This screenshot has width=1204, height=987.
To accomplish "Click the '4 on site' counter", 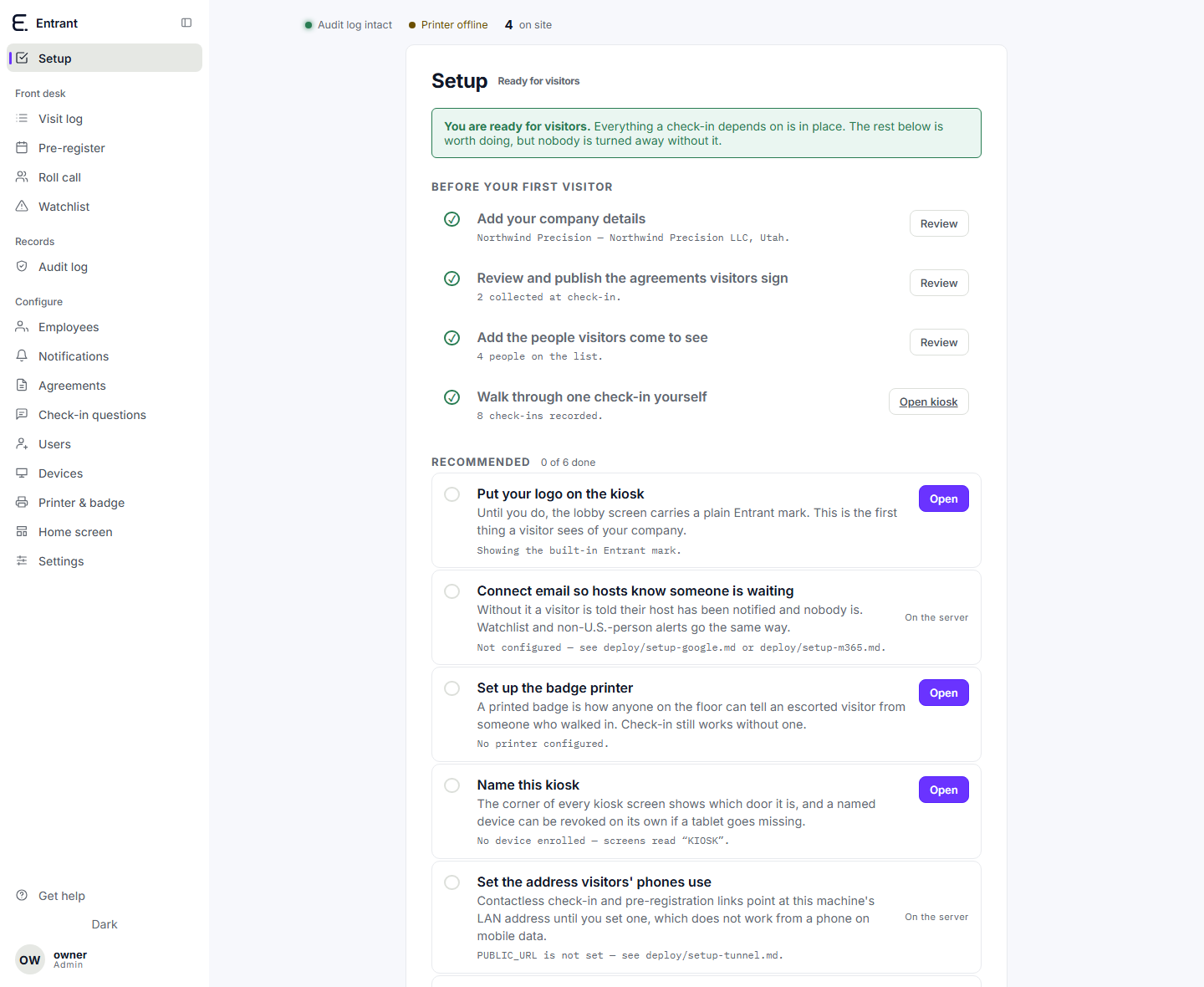I will point(528,25).
